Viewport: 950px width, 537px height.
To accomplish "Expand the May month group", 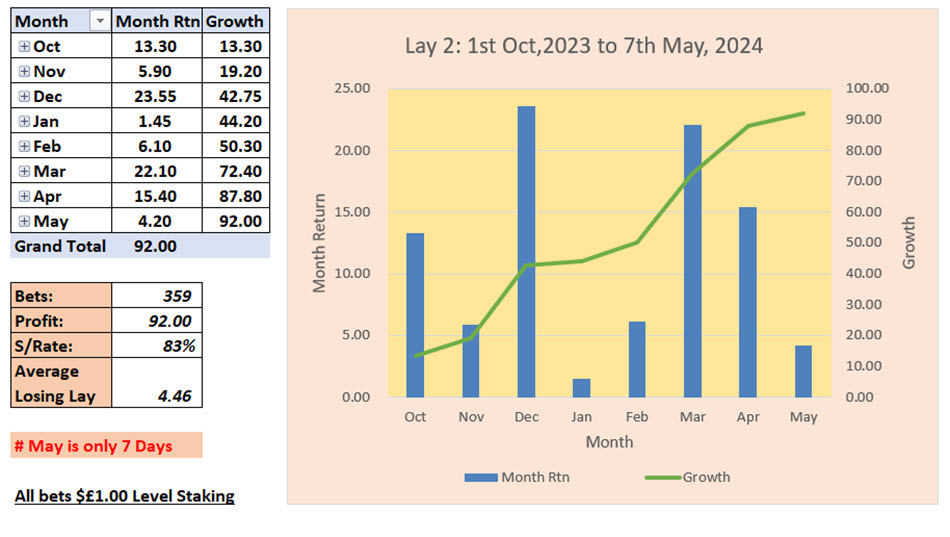I will coord(24,221).
